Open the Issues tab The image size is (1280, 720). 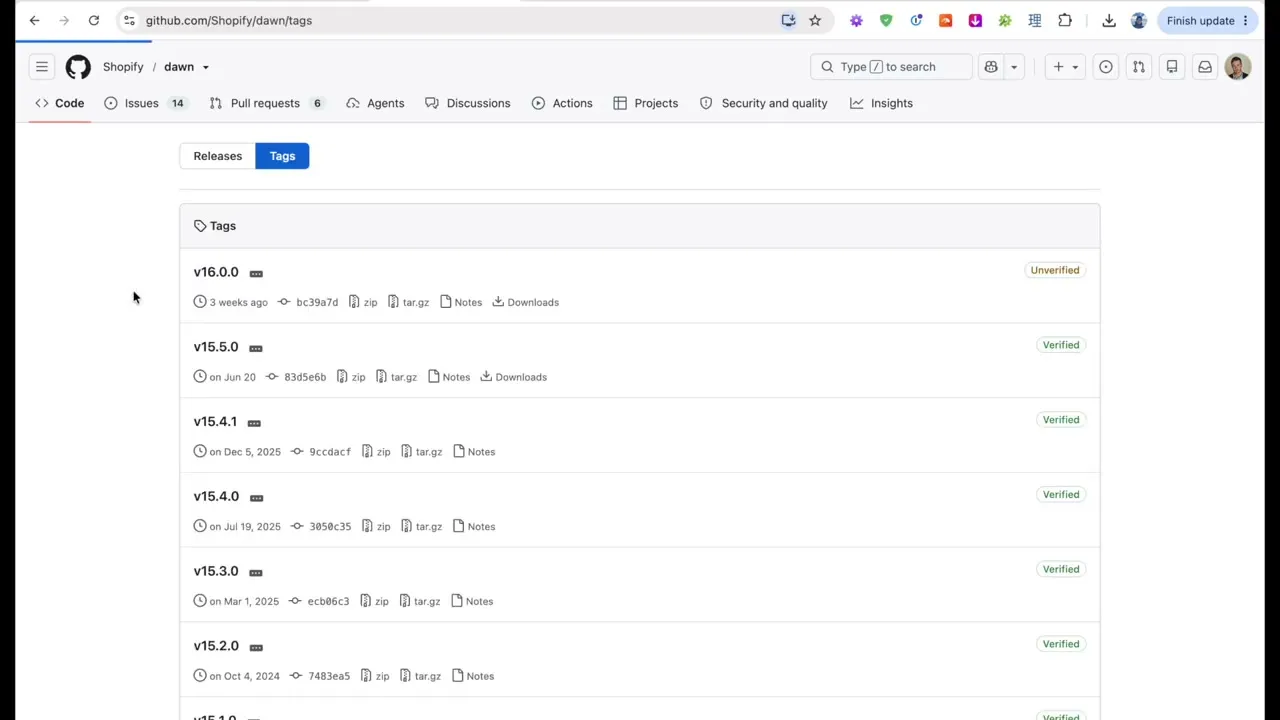(146, 103)
